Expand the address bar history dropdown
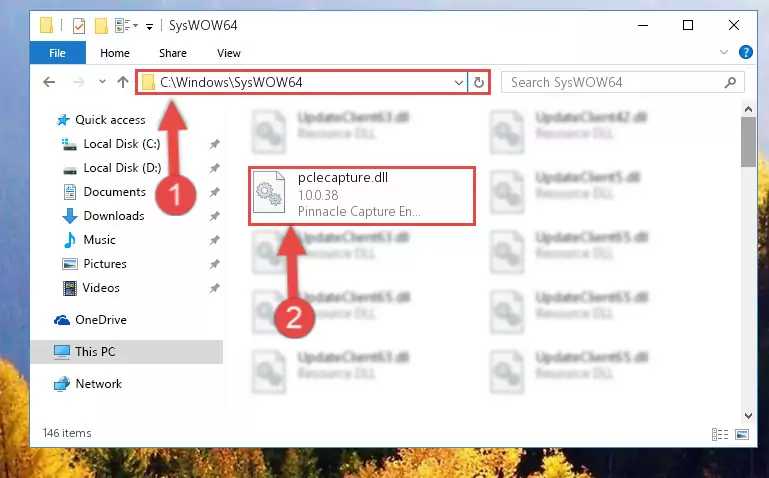The width and height of the screenshot is (769, 478). point(459,82)
